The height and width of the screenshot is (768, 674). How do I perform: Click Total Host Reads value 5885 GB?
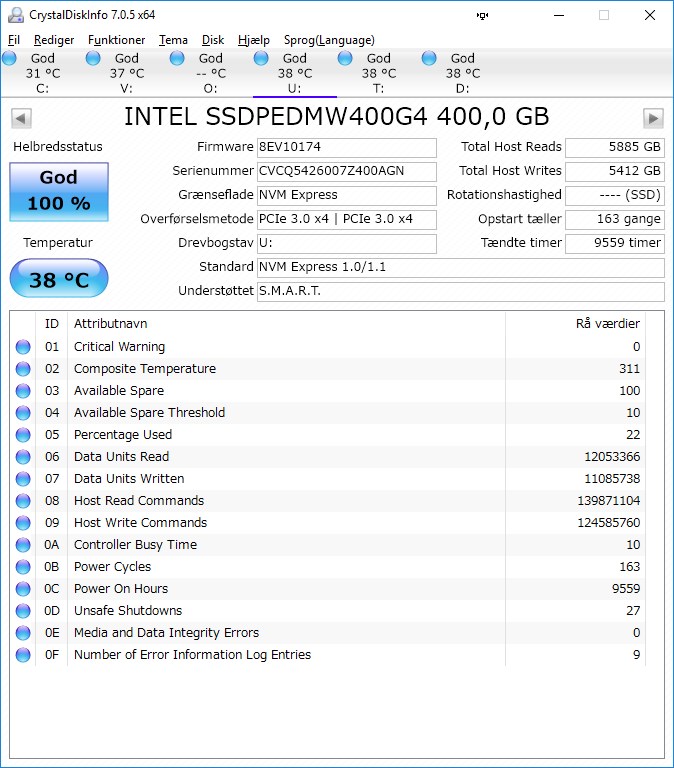(615, 147)
